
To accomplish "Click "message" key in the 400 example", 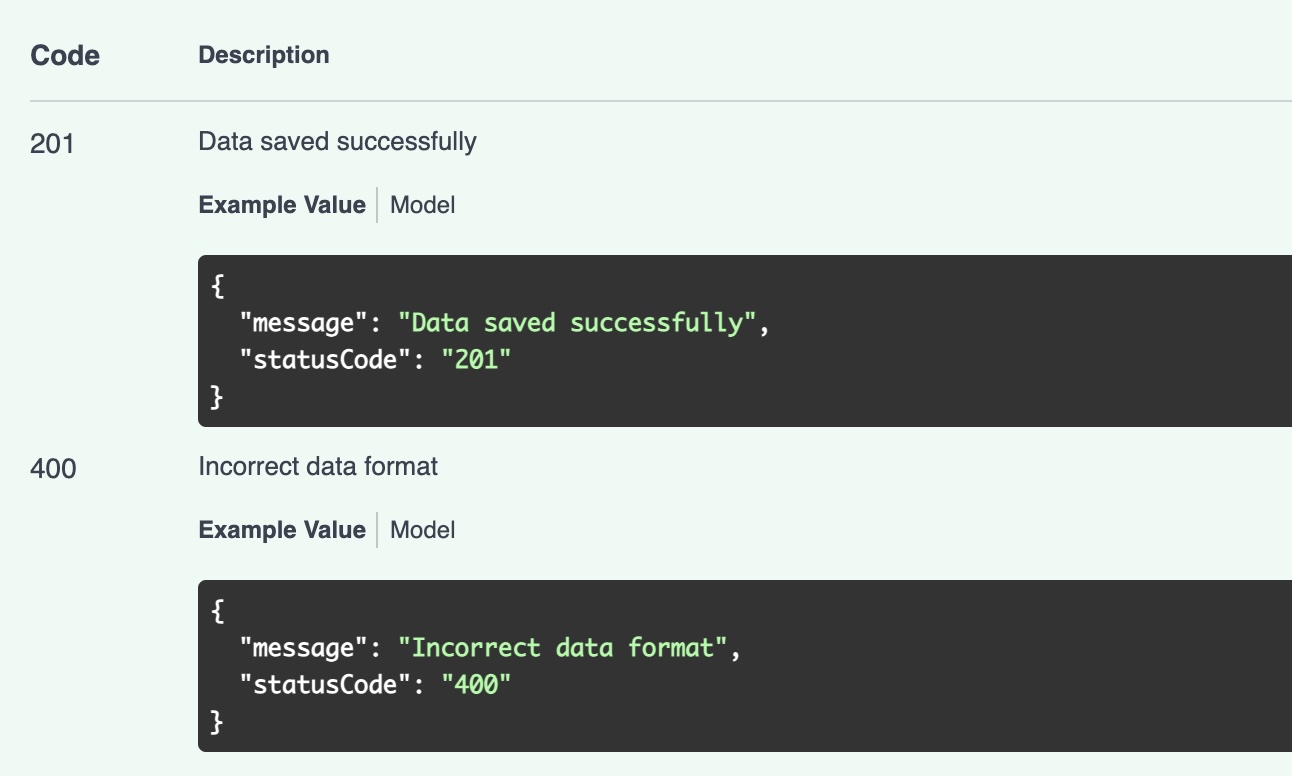I will tap(297, 648).
